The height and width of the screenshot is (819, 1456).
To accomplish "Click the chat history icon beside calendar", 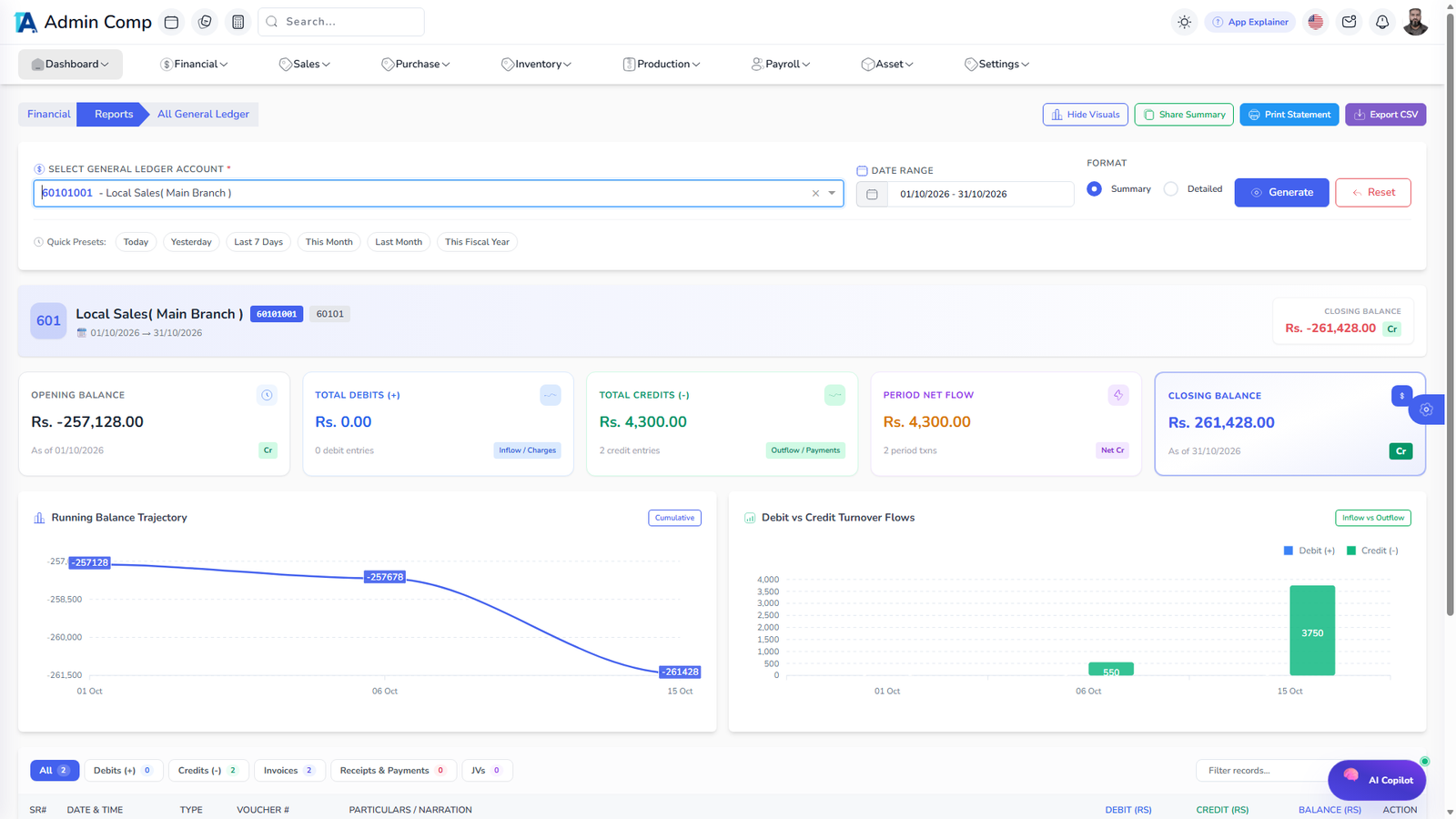I will (205, 22).
